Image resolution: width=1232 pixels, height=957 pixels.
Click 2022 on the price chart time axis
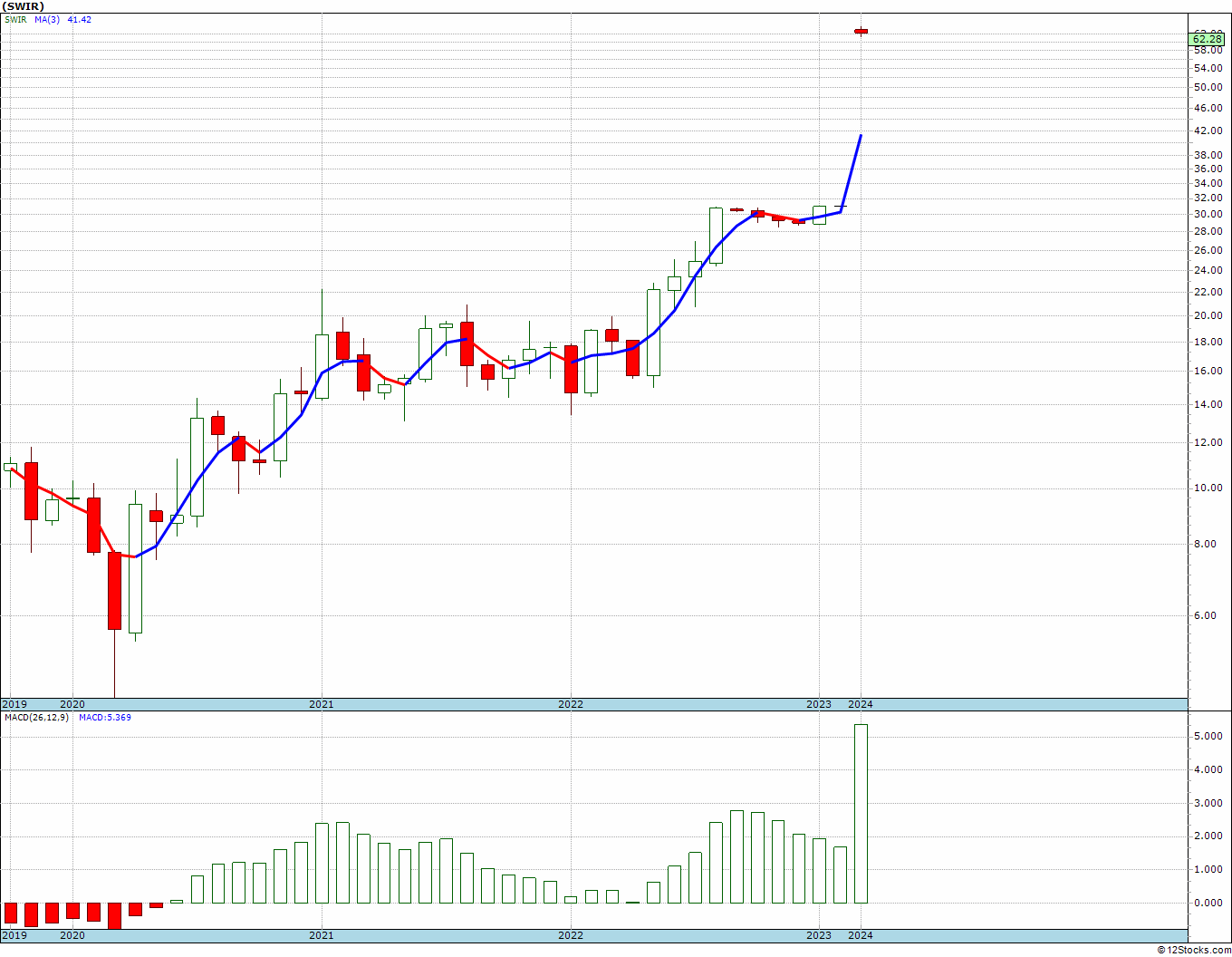tap(571, 704)
